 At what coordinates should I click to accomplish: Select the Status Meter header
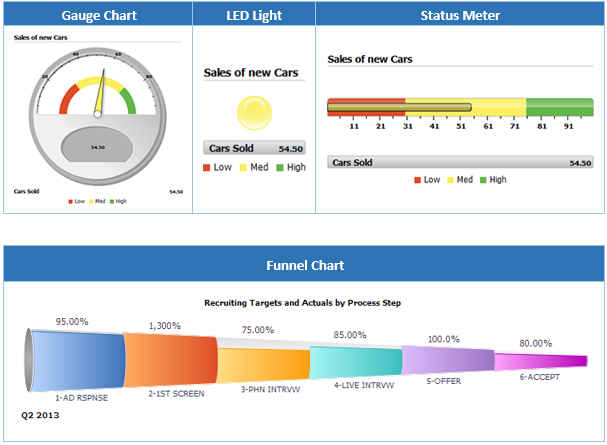click(x=460, y=15)
